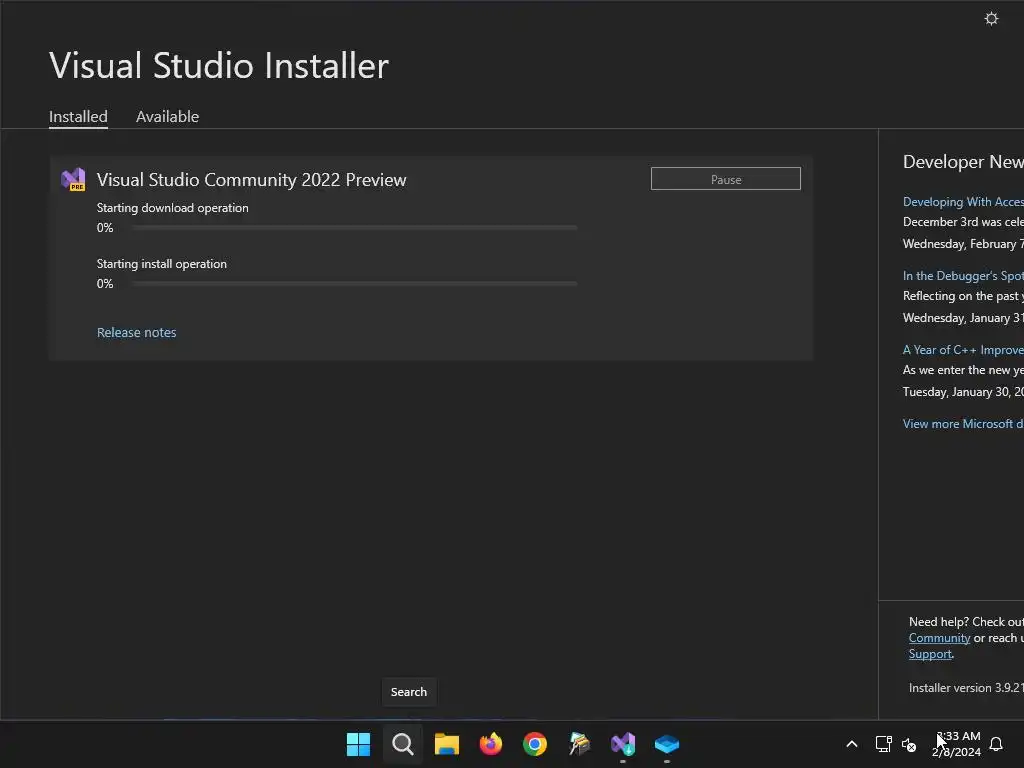Viewport: 1024px width, 768px height.
Task: Click the Visual Studio Preview product logo
Action: [x=73, y=180]
